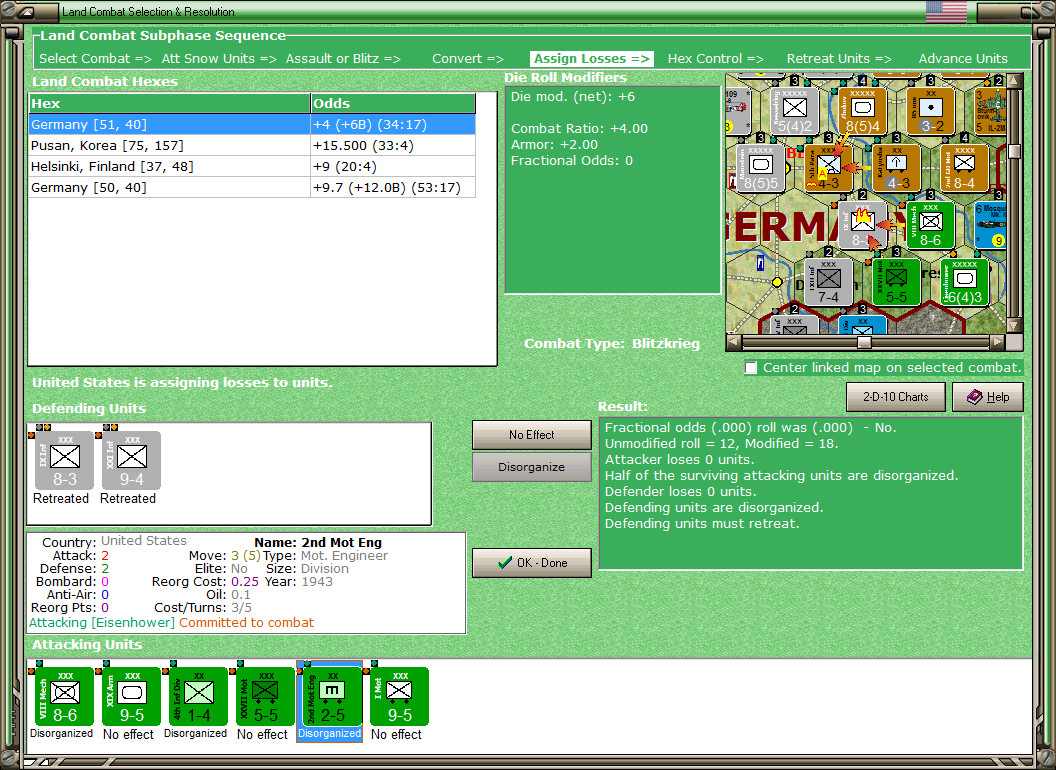This screenshot has width=1056, height=770.
Task: Click the +15.500 (33:4) odds cell
Action: pos(393,146)
